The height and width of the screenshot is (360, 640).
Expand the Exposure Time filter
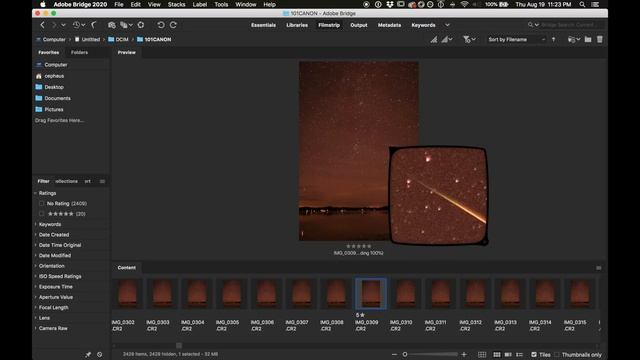point(36,287)
